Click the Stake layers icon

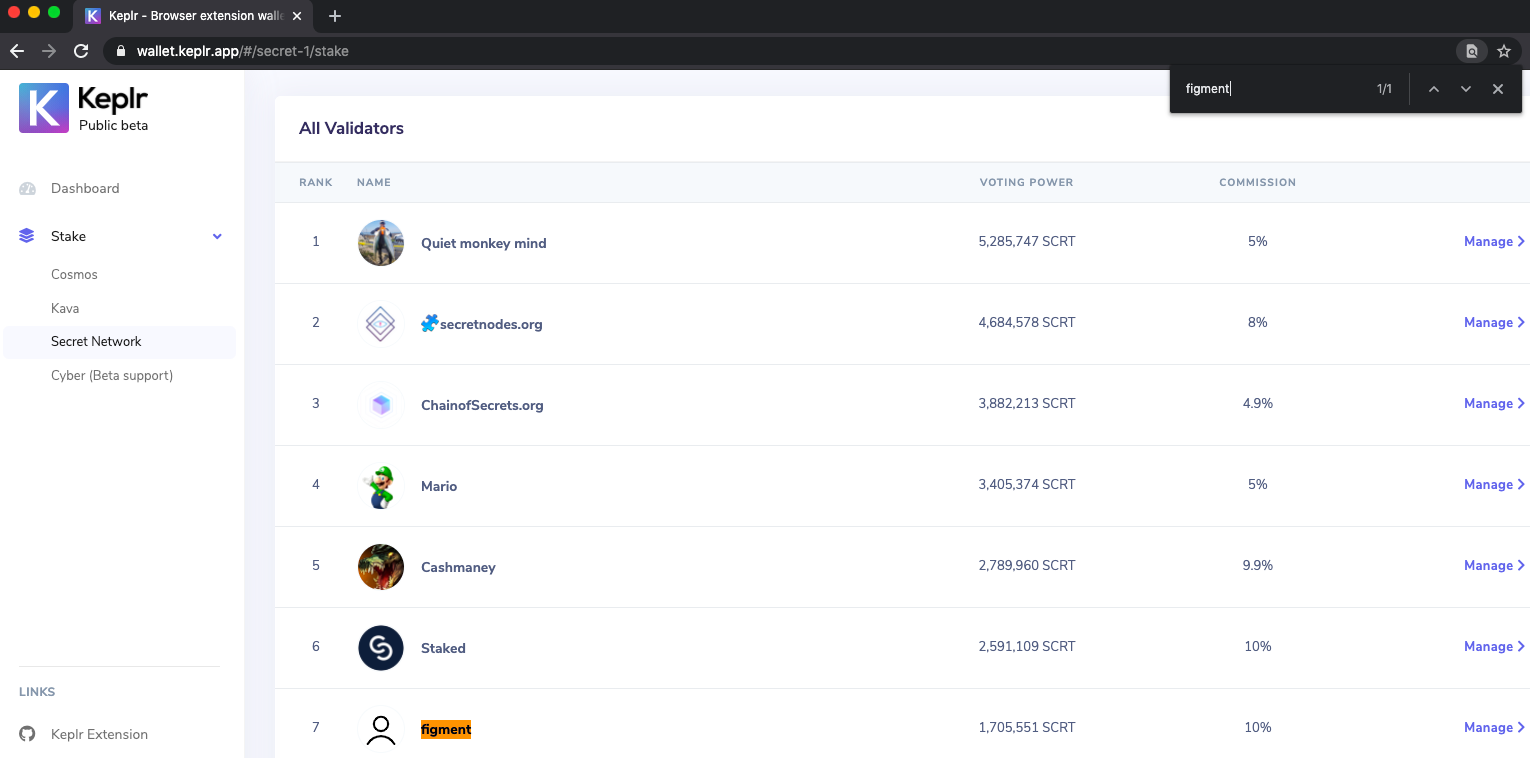[x=27, y=236]
